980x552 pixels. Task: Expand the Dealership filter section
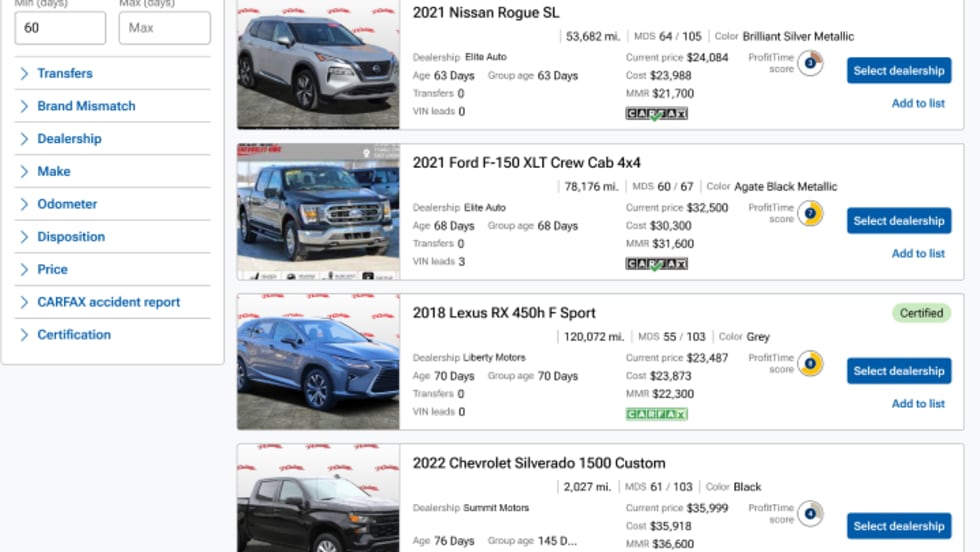click(69, 139)
